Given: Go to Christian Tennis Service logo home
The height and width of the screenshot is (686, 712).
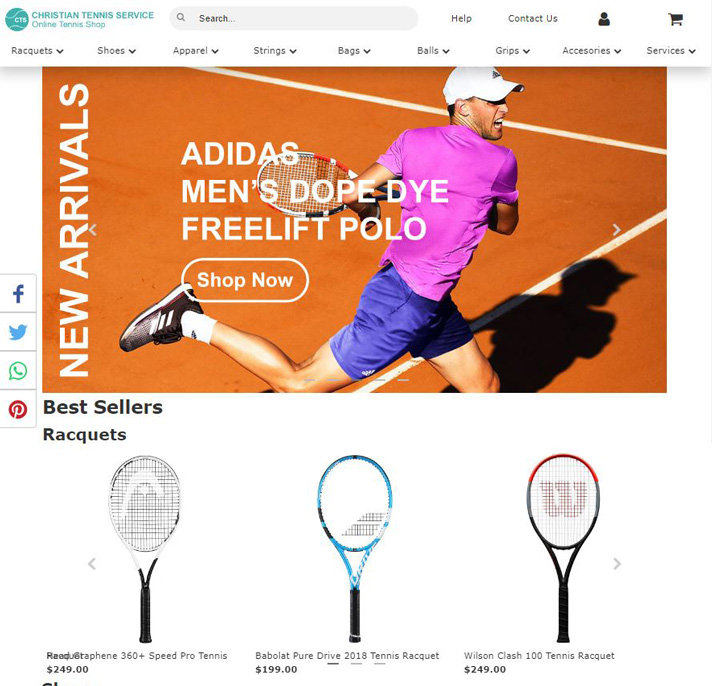Looking at the screenshot, I should click(x=79, y=19).
